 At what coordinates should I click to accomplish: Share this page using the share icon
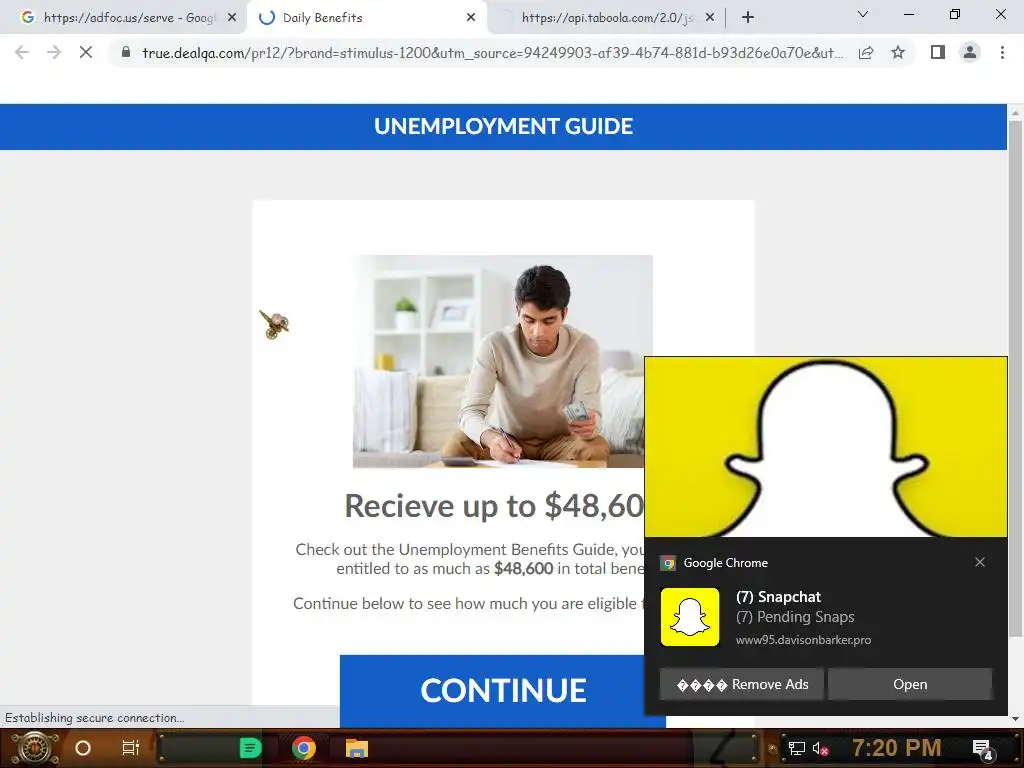tap(866, 52)
